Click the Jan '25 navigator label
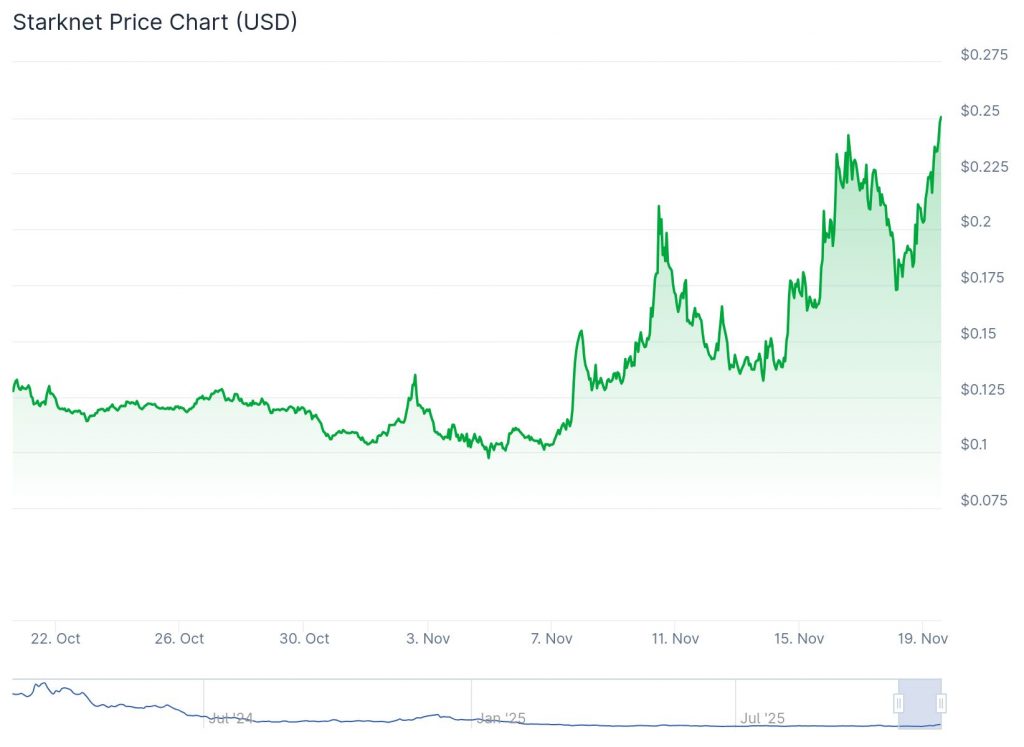 [x=499, y=718]
